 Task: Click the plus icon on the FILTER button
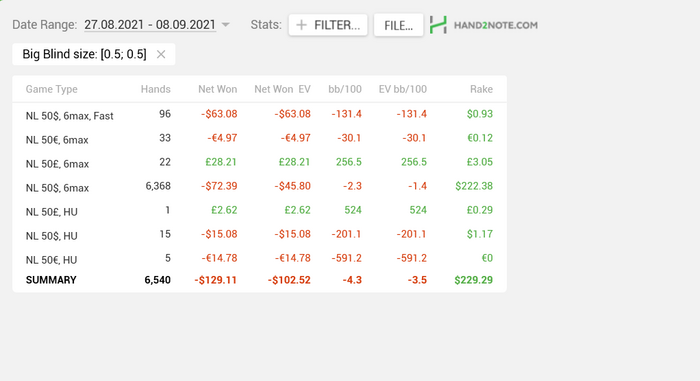[x=301, y=25]
